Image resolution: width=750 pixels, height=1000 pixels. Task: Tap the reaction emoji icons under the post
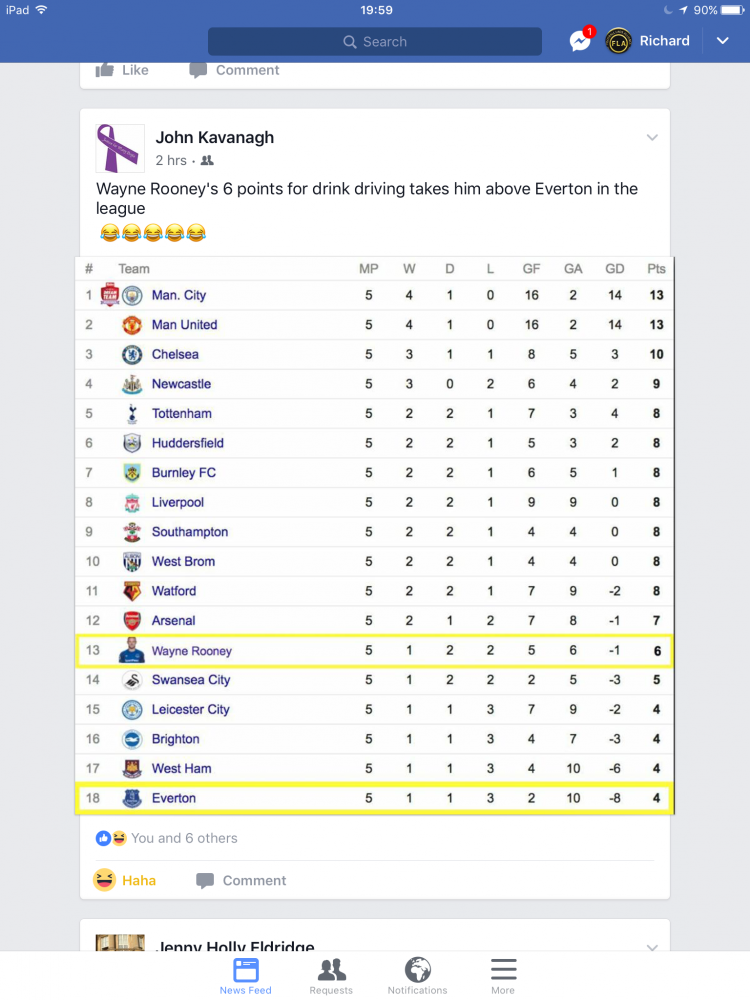coord(111,838)
